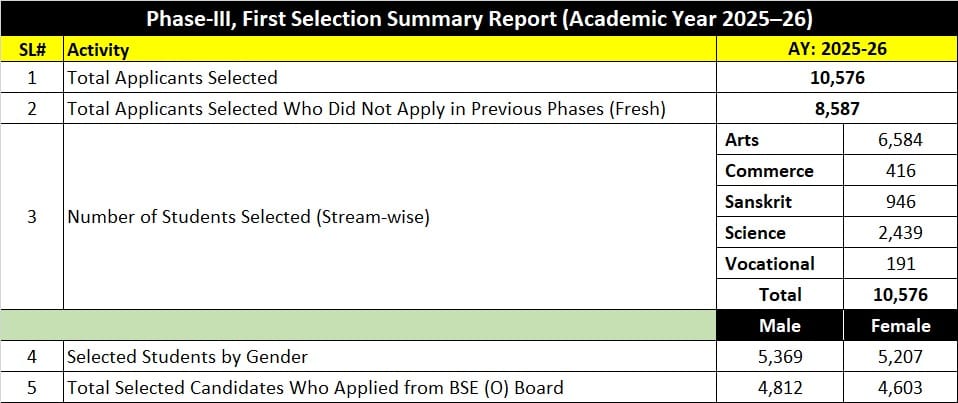The height and width of the screenshot is (403, 958).
Task: Click the 10,576 total applicants value
Action: [837, 77]
